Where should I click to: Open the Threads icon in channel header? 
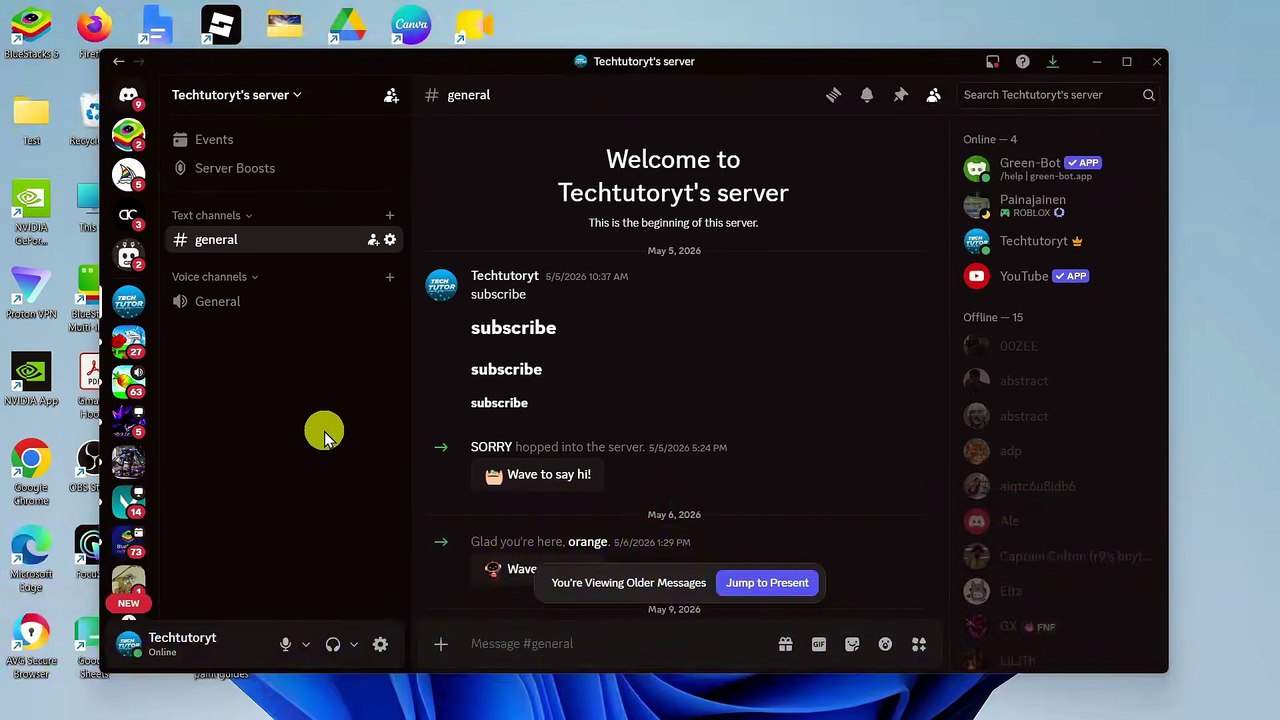[833, 95]
